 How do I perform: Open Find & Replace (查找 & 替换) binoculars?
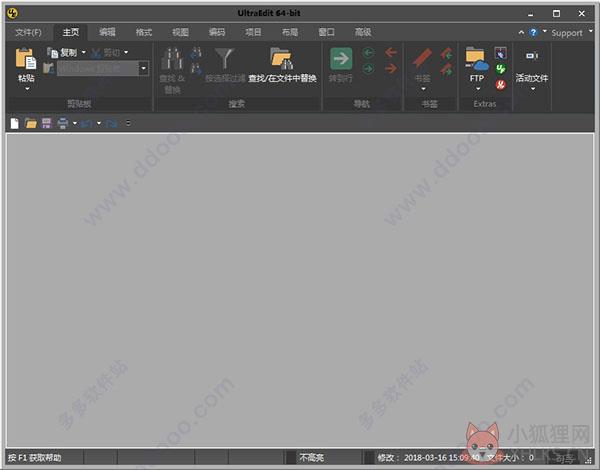click(172, 59)
